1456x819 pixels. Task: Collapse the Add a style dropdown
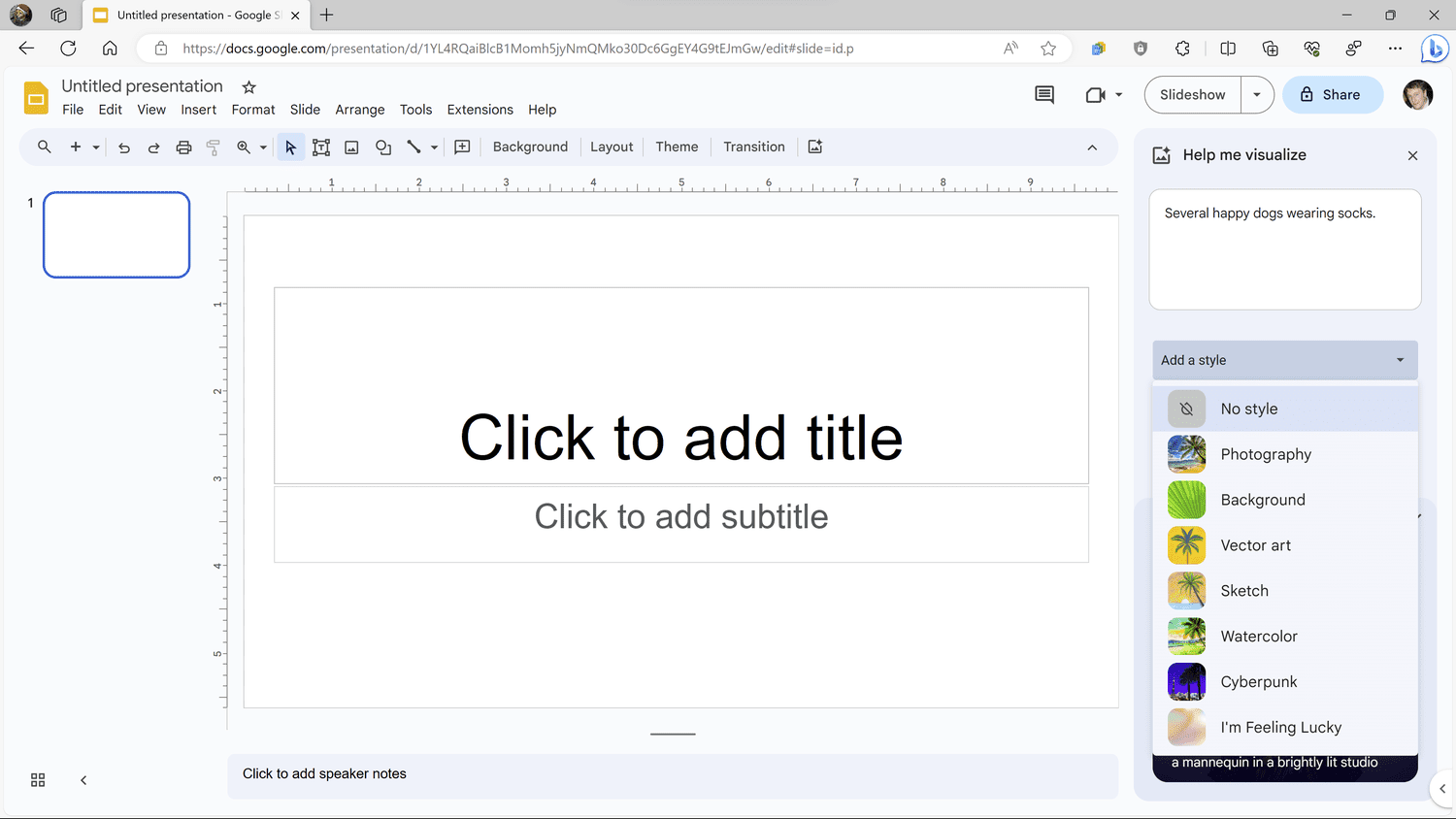point(1399,360)
